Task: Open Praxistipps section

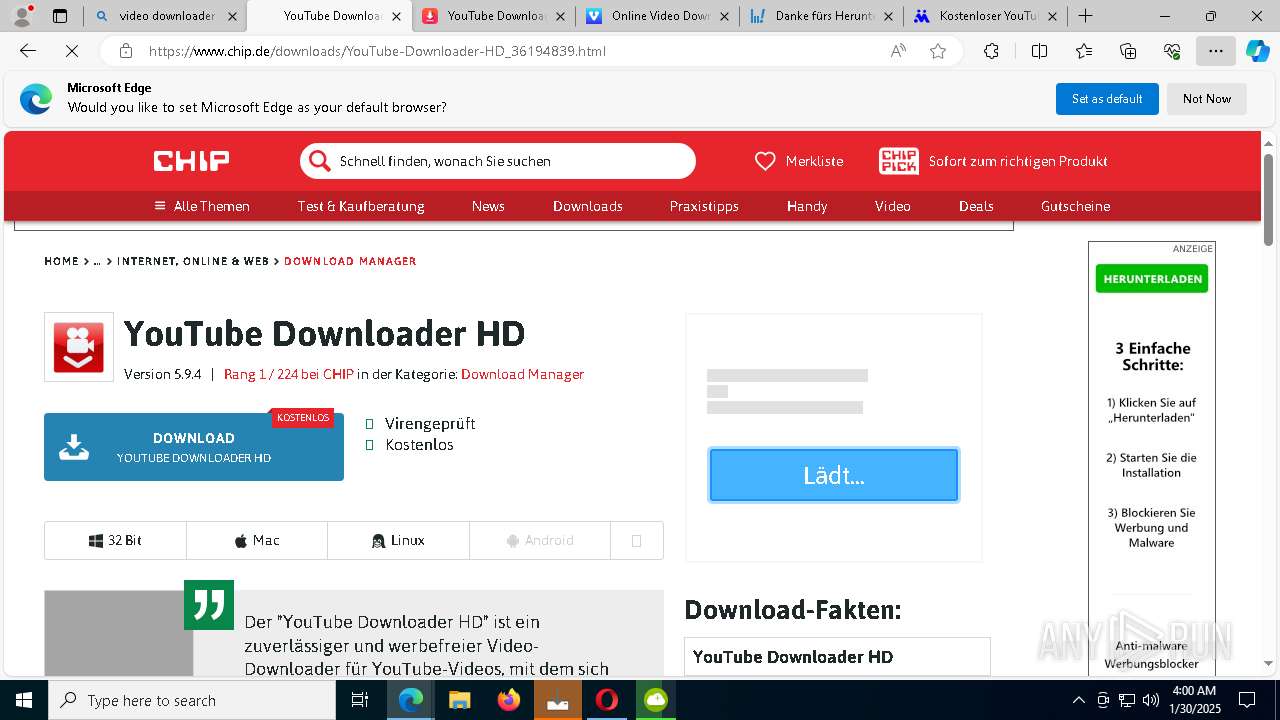Action: point(704,206)
